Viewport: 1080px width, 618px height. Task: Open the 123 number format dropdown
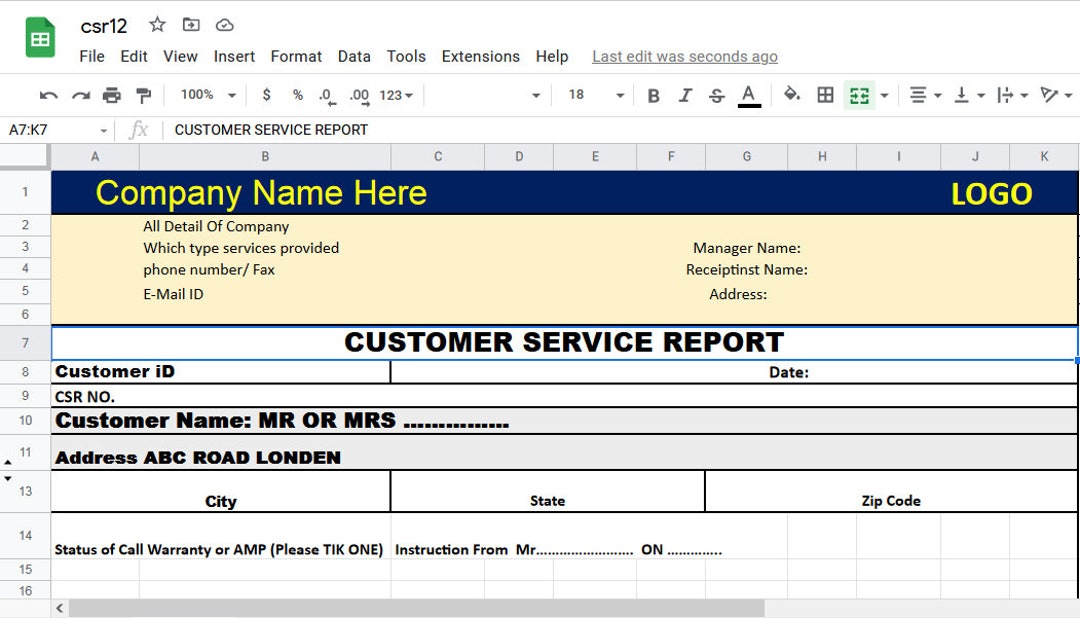coord(390,96)
